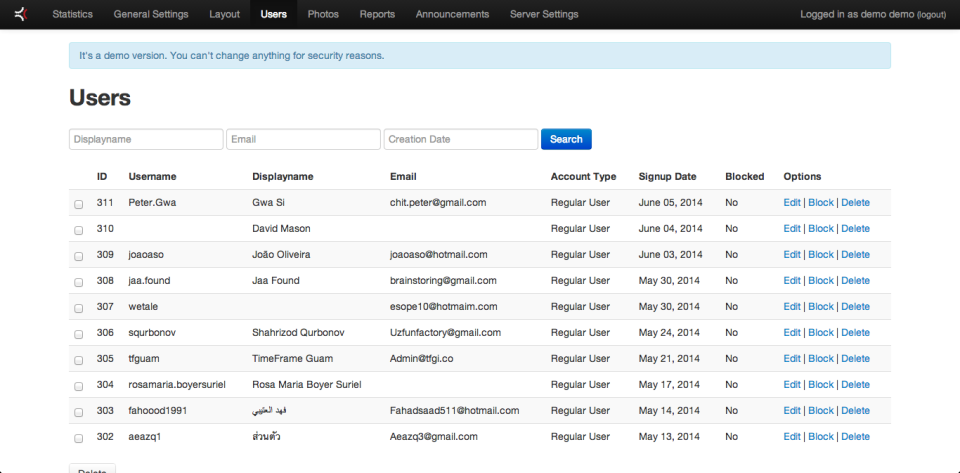Image resolution: width=960 pixels, height=473 pixels.
Task: Click the app logo icon in navbar
Action: pyautogui.click(x=20, y=14)
